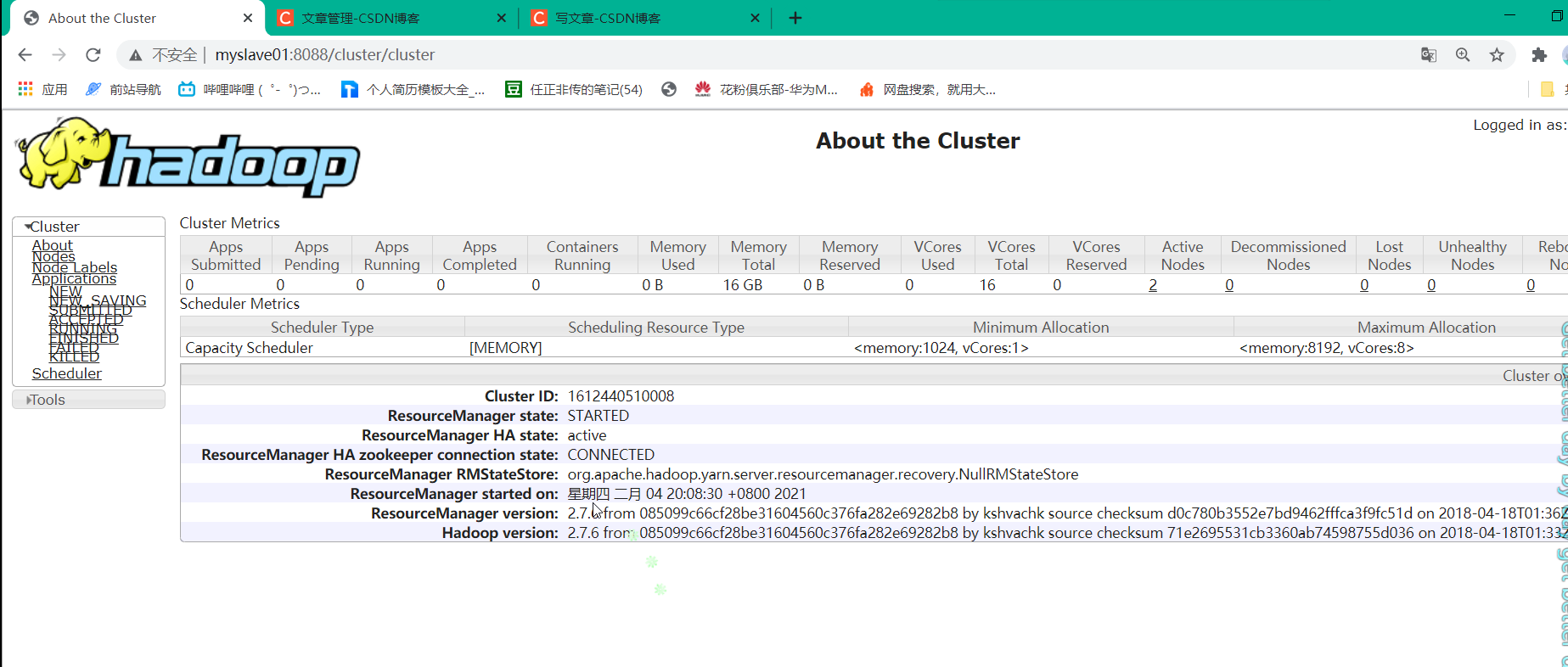1568x667 pixels.
Task: Click the Memory Reserved column header
Action: tap(850, 255)
